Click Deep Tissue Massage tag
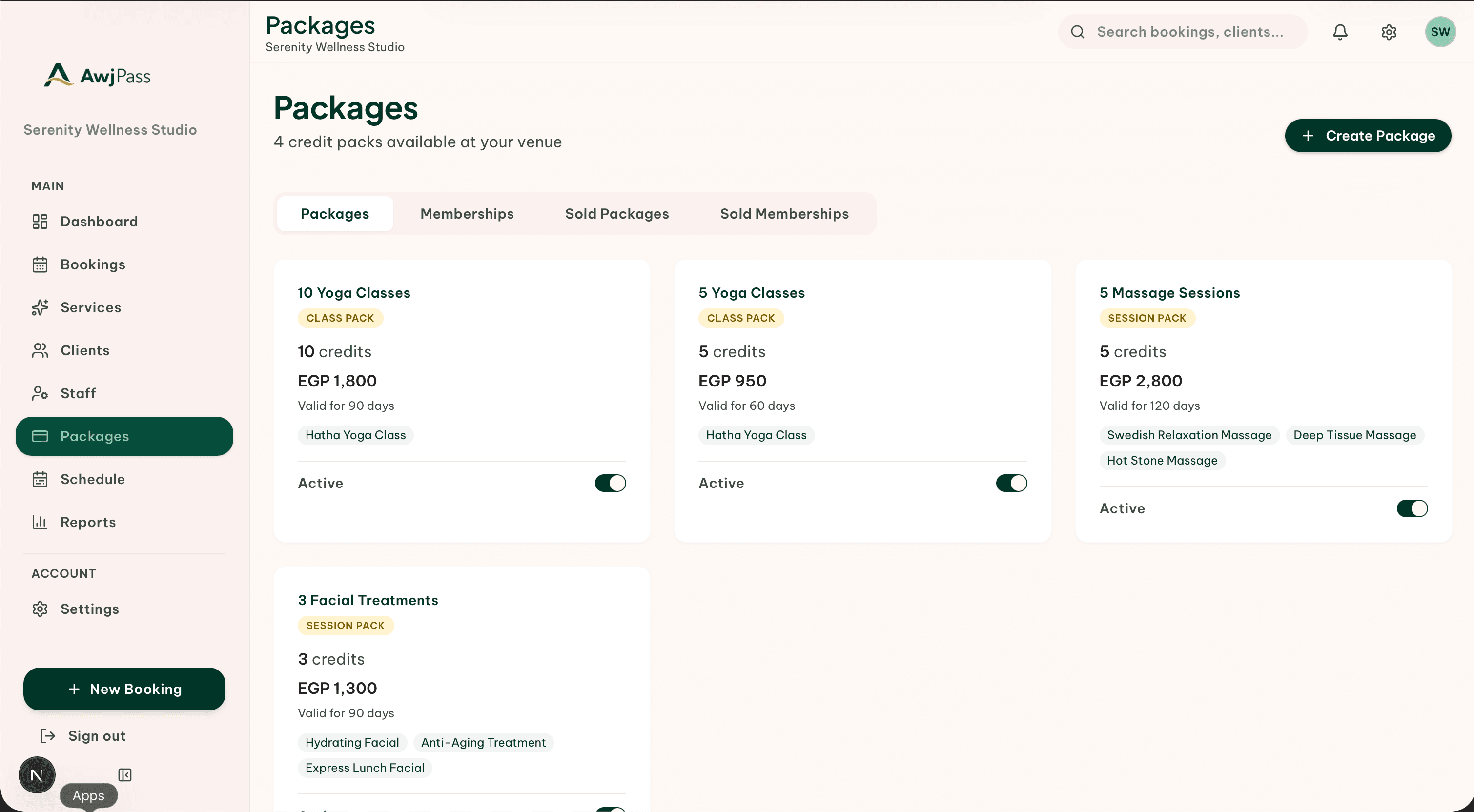This screenshot has height=812, width=1474. pos(1354,435)
